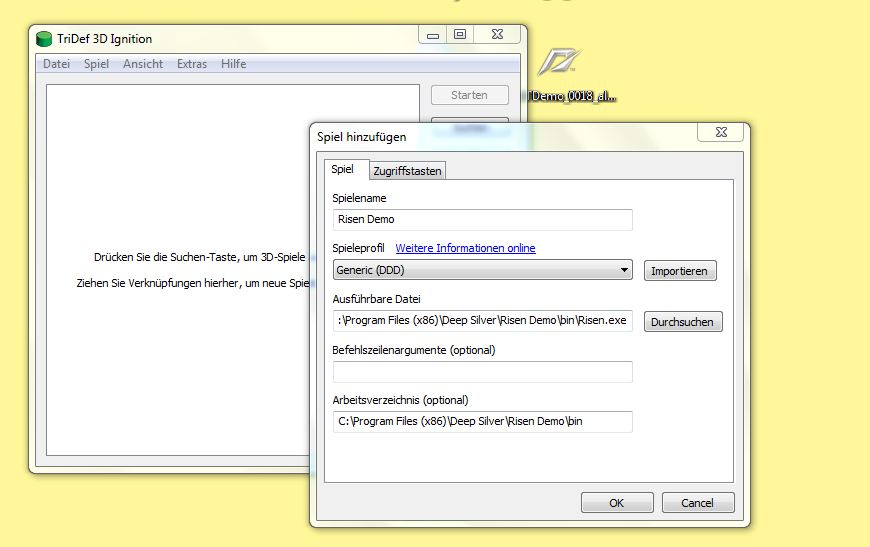
Task: Confirm the dialog with OK
Action: (617, 503)
